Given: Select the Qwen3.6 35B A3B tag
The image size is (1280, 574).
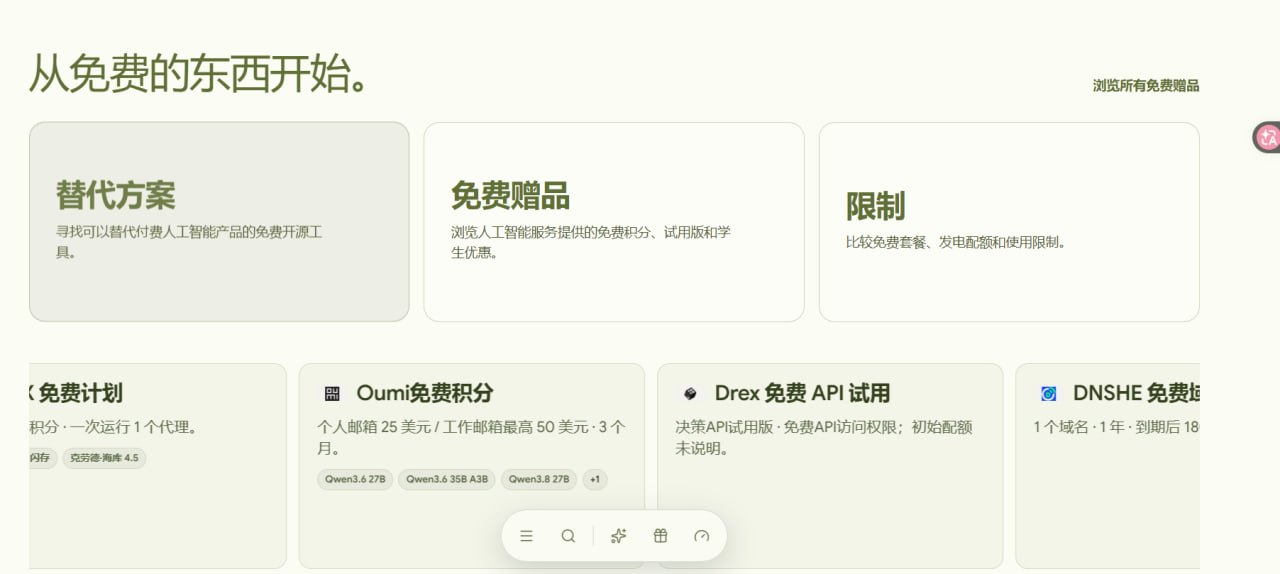Looking at the screenshot, I should (447, 479).
